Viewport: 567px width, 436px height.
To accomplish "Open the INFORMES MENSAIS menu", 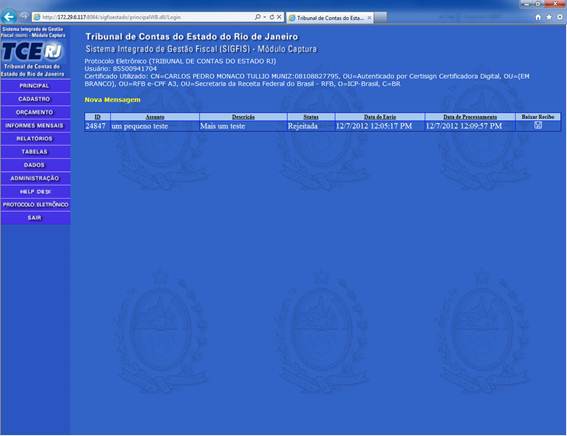I will tap(35, 125).
